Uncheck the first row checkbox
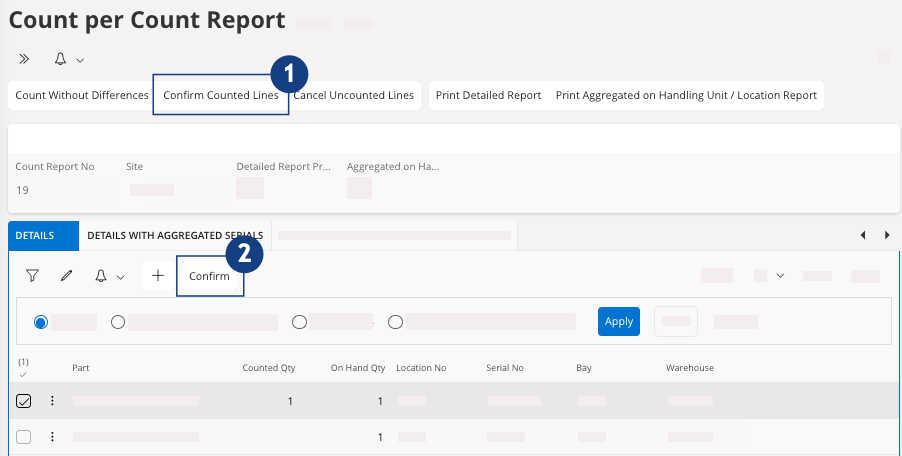 (x=24, y=401)
